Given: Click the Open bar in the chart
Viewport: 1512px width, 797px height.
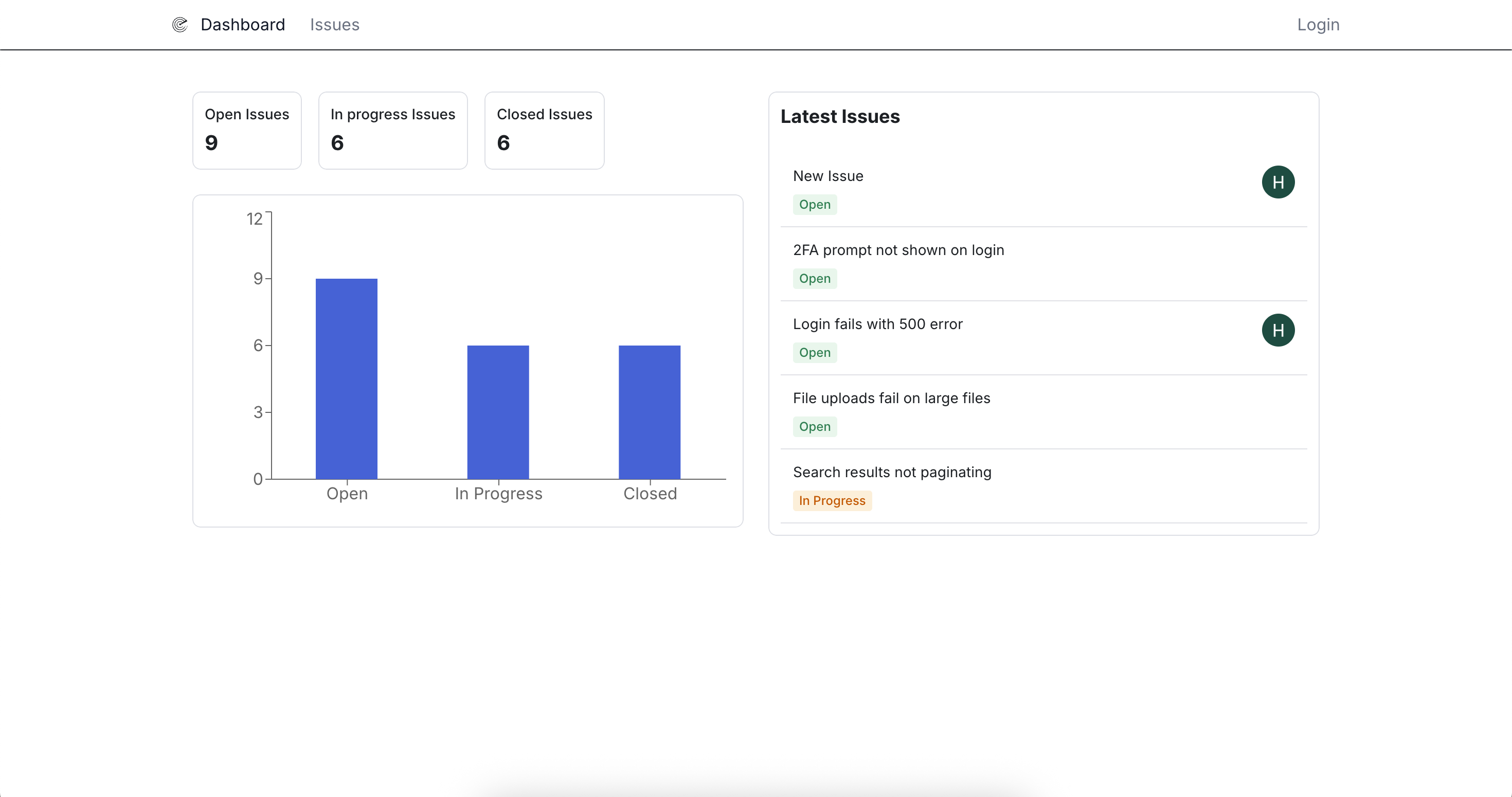Looking at the screenshot, I should [x=346, y=378].
